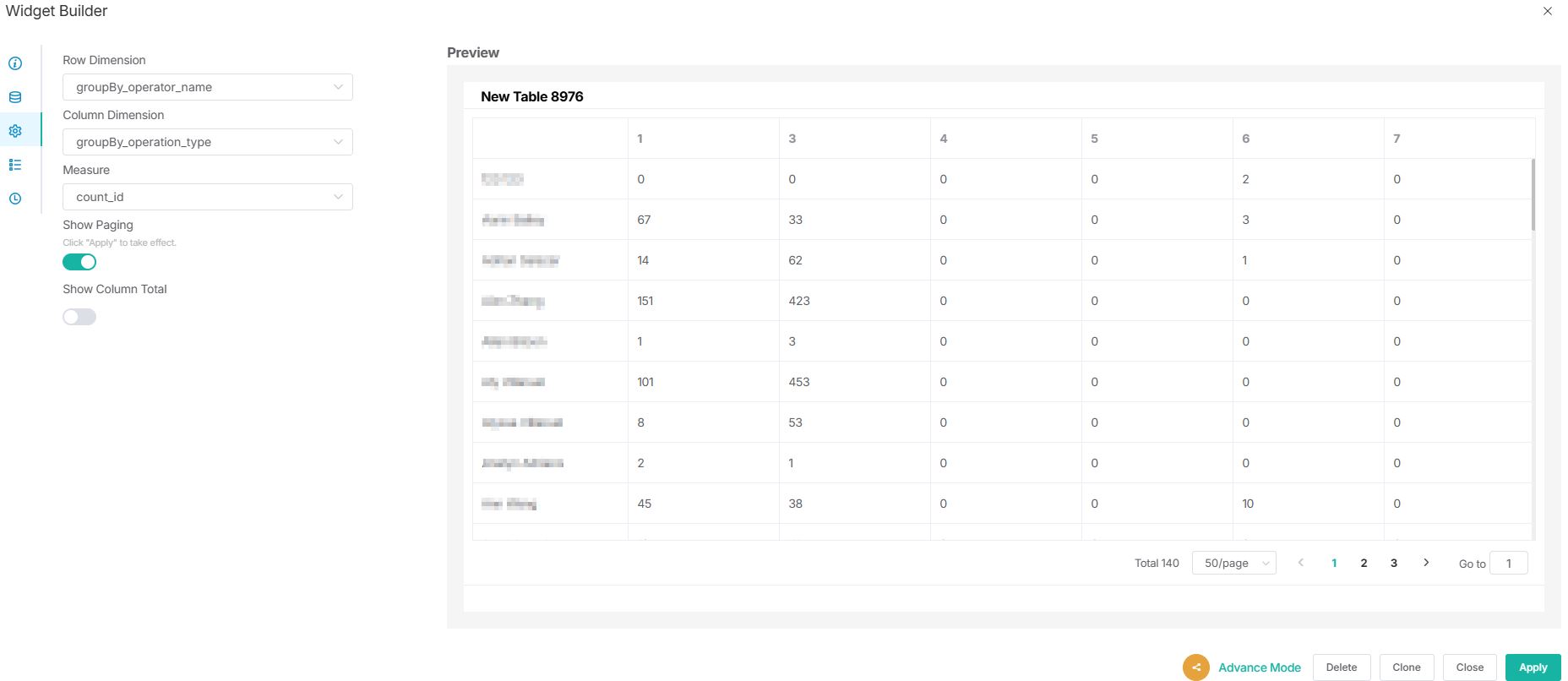Open the clock history sidebar icon
The width and height of the screenshot is (1568, 681).
(x=15, y=199)
